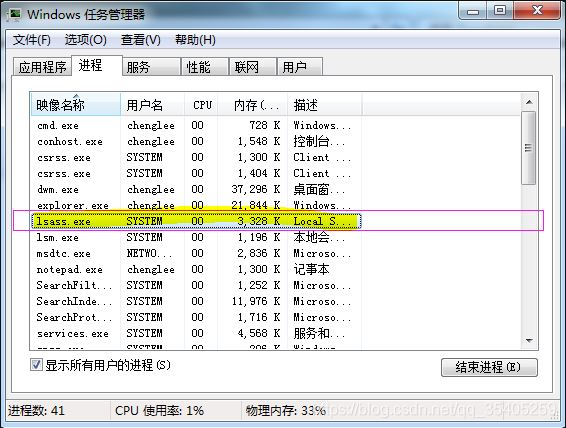Screen dimensions: 566x428
Task: Sort by the 用户名 column header
Action: click(x=152, y=105)
